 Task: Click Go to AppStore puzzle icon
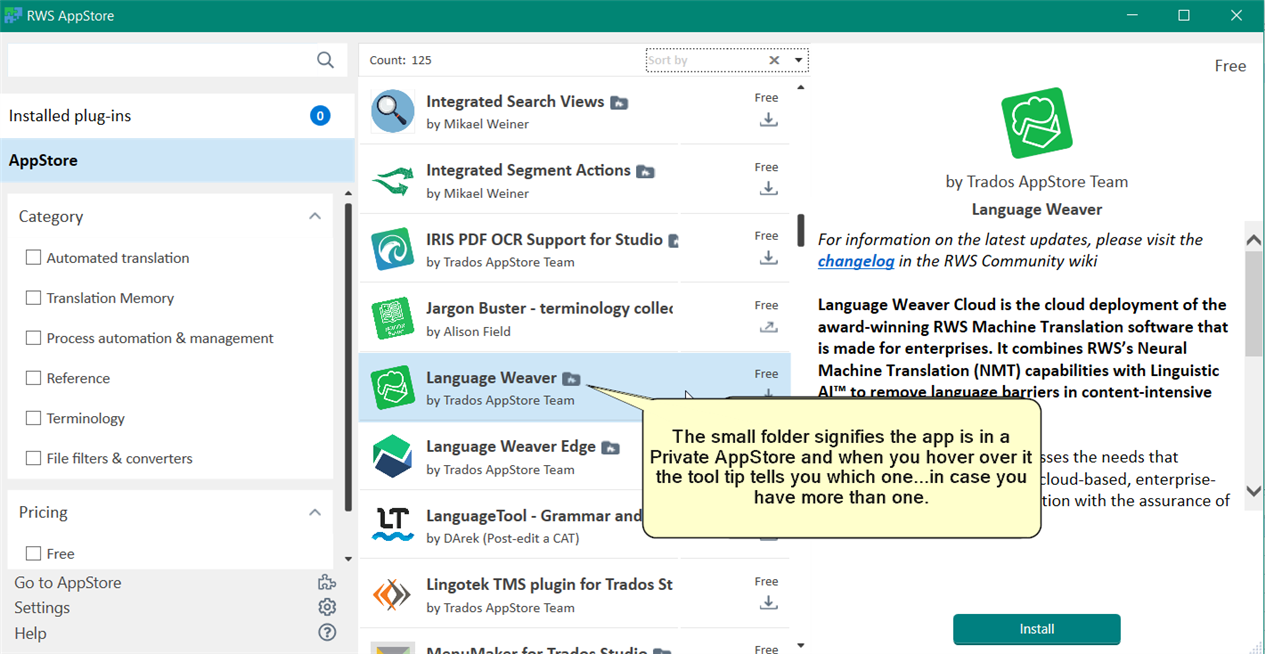pos(327,583)
